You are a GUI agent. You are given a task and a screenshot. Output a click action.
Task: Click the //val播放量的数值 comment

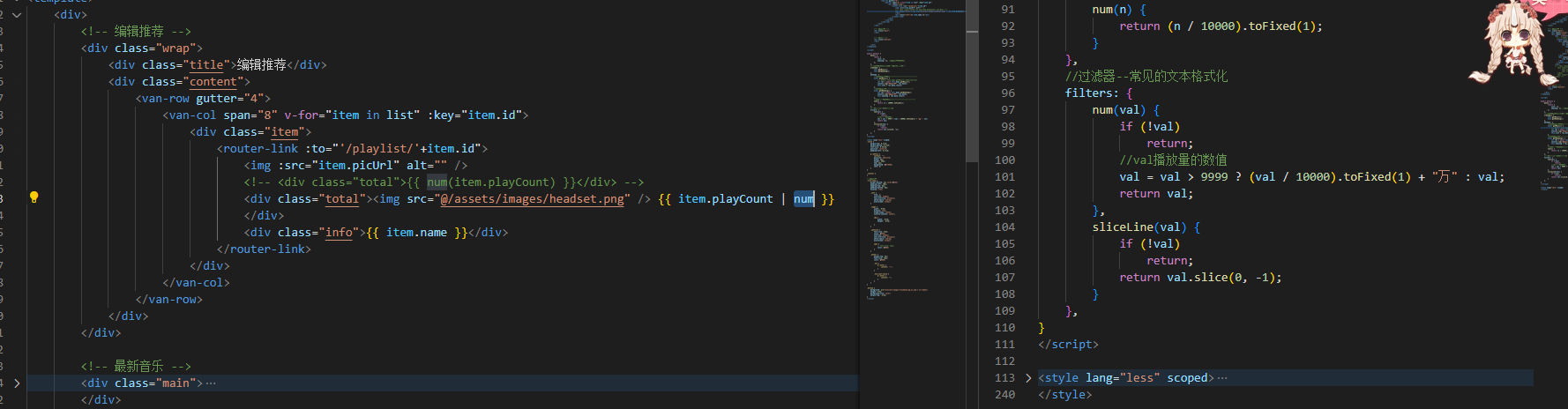pyautogui.click(x=1173, y=160)
